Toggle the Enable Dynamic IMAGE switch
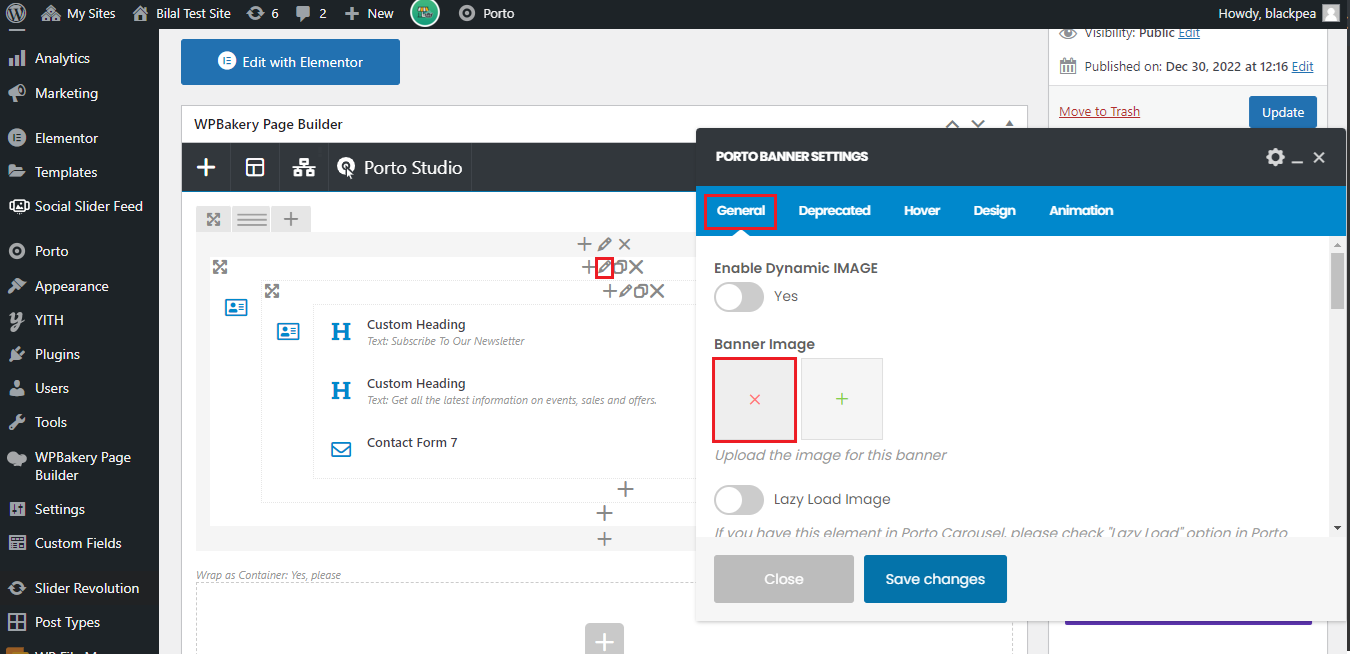Viewport: 1350px width, 655px height. [x=739, y=297]
